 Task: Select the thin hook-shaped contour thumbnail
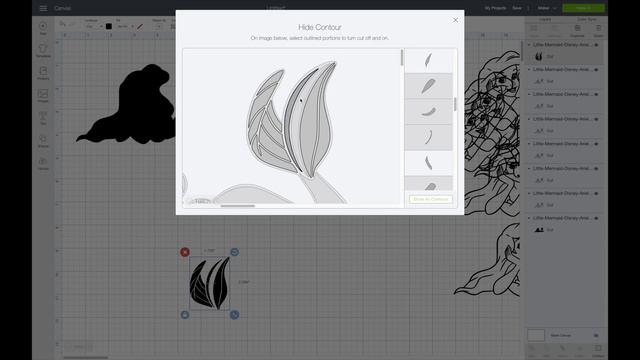click(428, 137)
